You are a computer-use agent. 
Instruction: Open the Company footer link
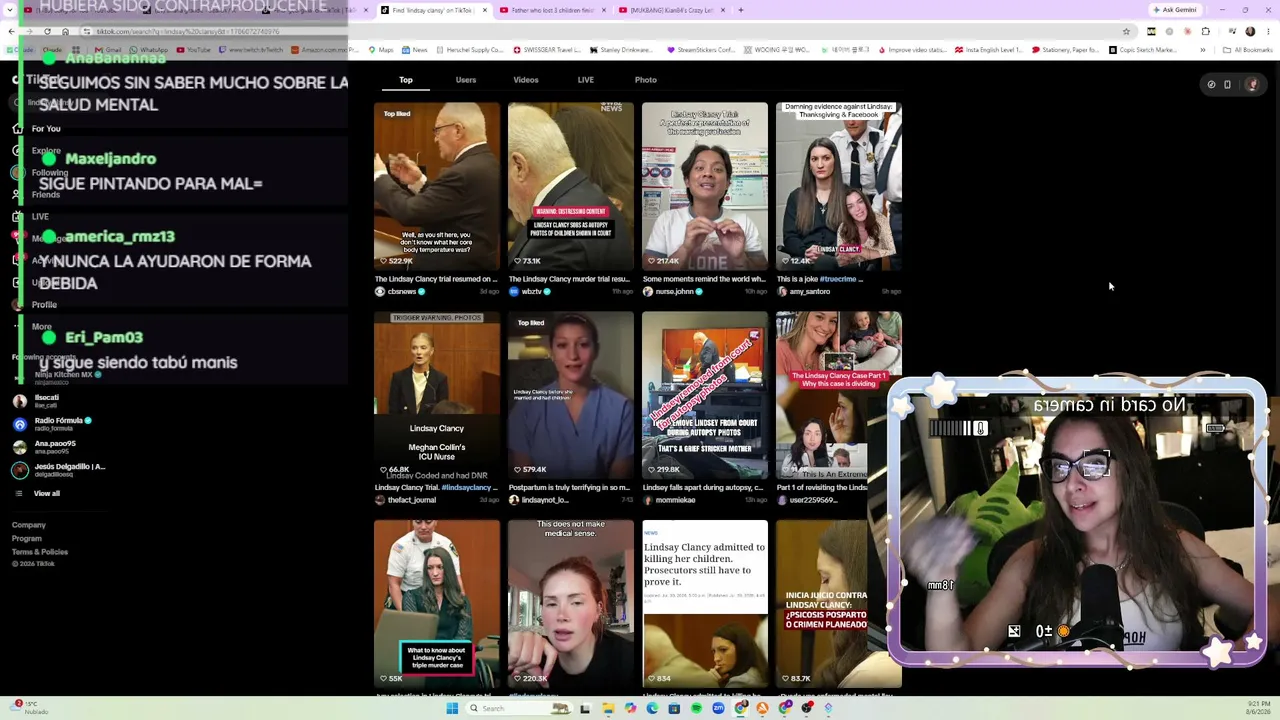pyautogui.click(x=29, y=525)
